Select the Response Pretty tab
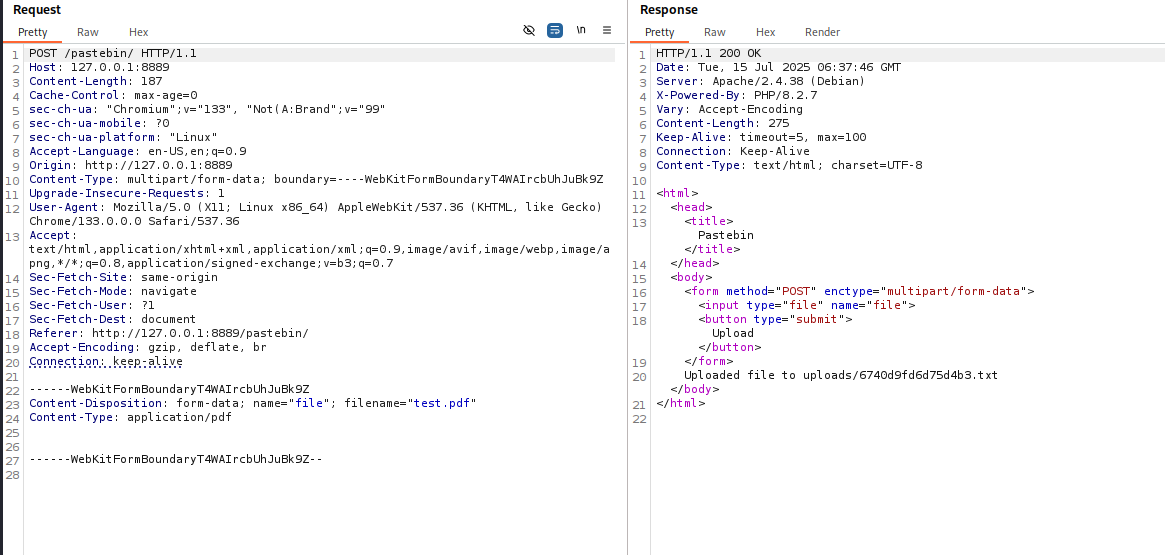Screen dimensions: 1165x555 (660, 32)
